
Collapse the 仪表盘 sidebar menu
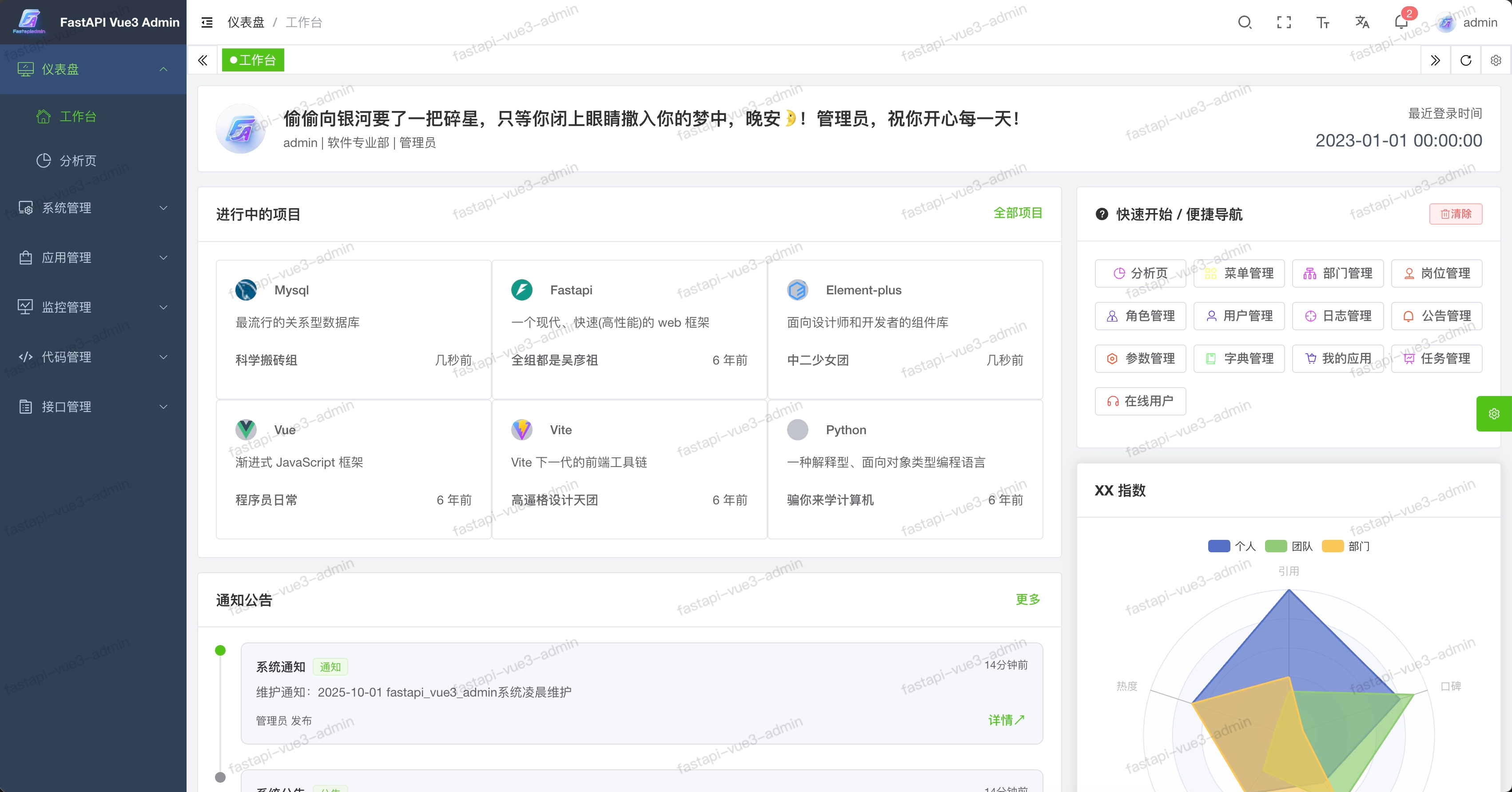coord(93,69)
